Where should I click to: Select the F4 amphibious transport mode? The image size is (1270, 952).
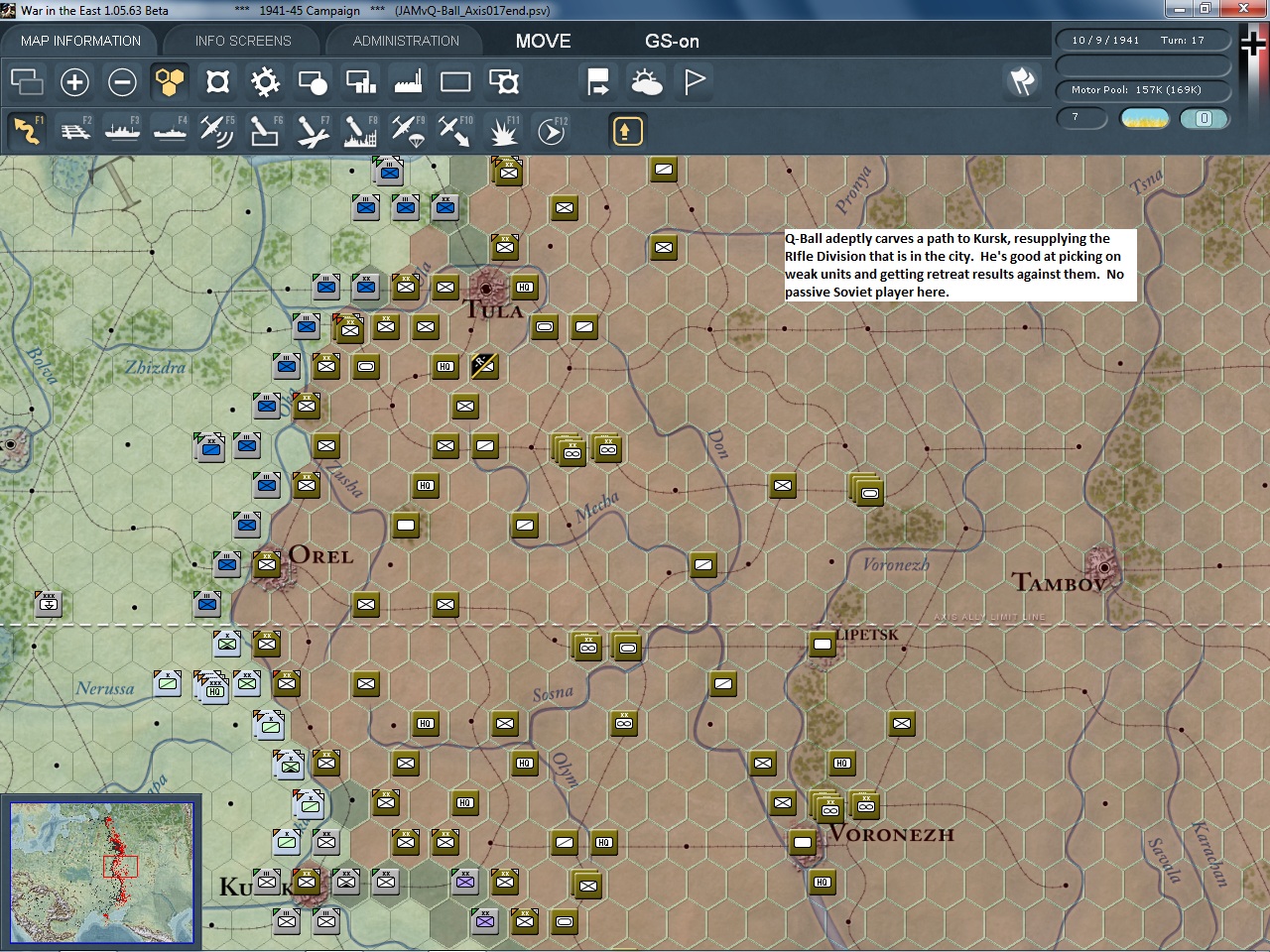[x=170, y=131]
